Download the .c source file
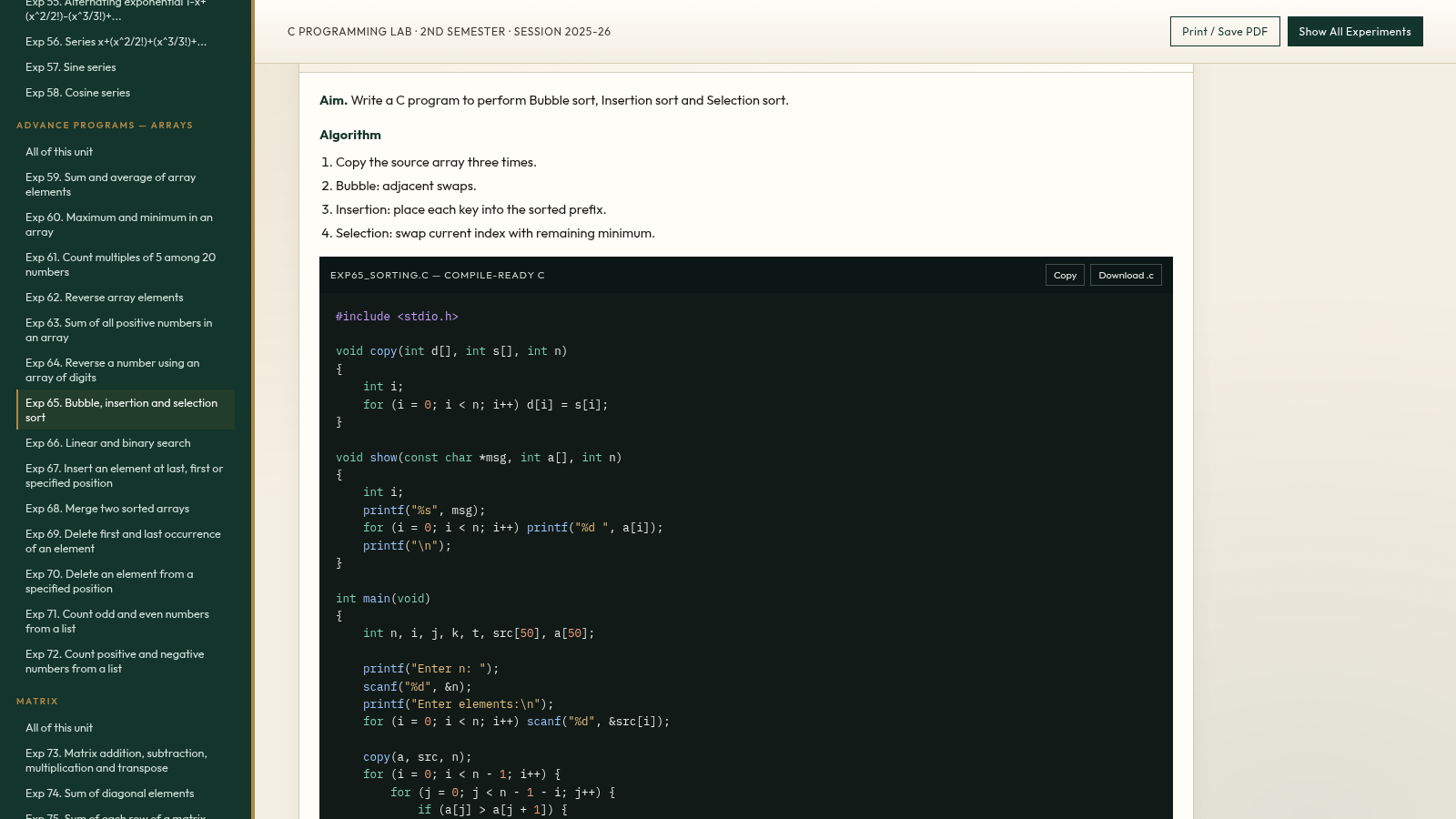This screenshot has height=819, width=1456. 1126,275
